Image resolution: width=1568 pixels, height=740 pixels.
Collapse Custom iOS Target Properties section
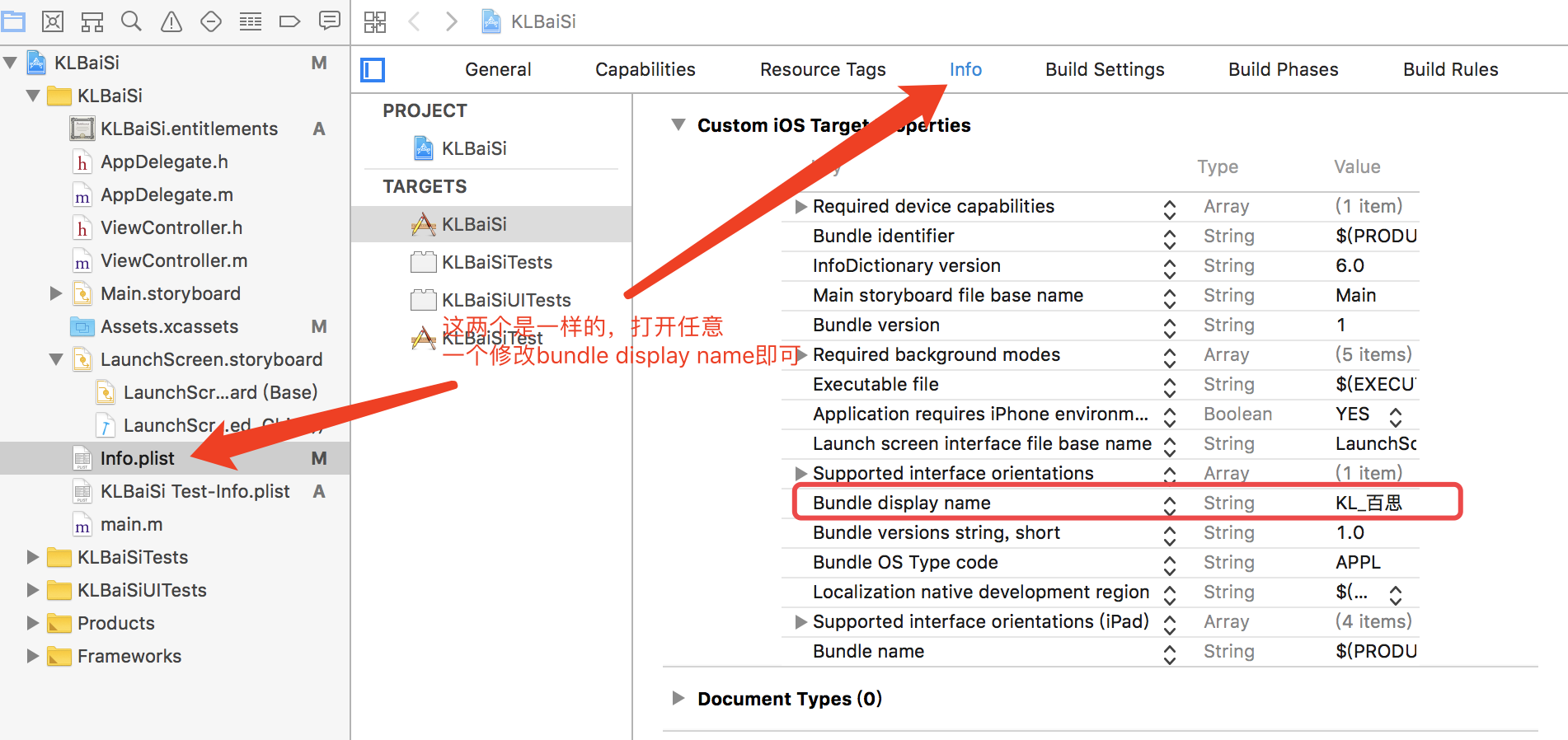tap(678, 125)
